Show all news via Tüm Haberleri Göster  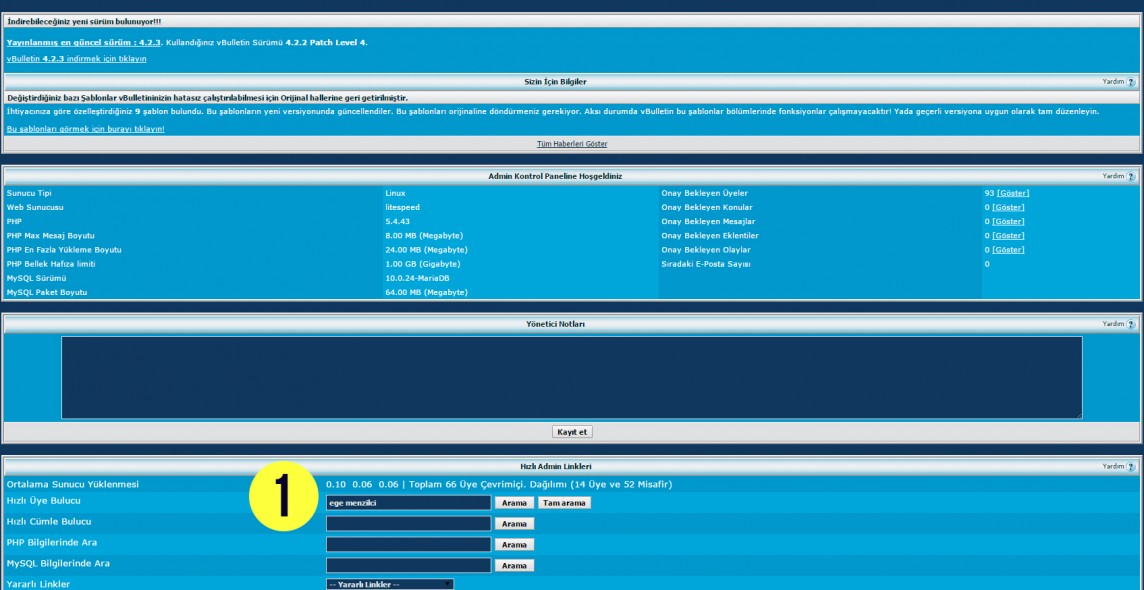(572, 144)
